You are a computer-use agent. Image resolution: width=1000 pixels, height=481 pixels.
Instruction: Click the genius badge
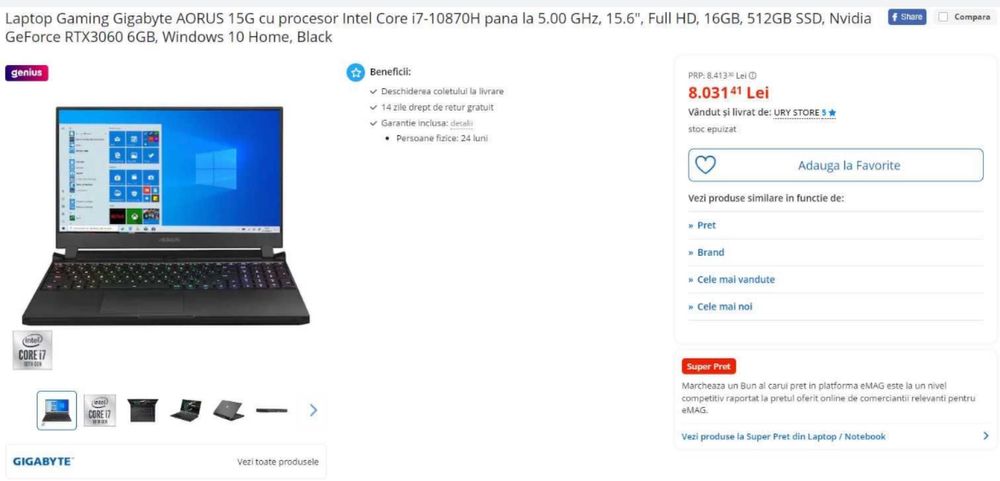tap(27, 73)
